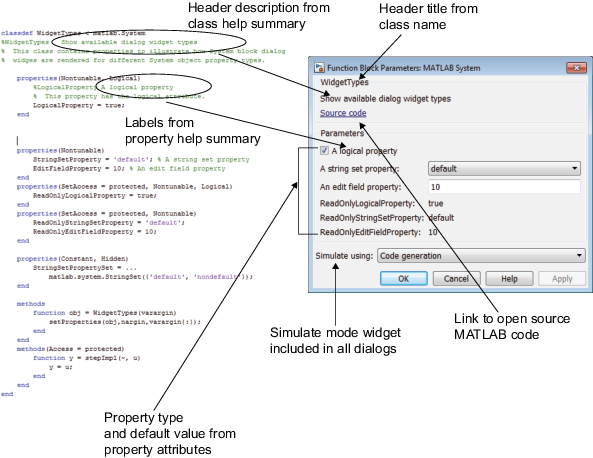This screenshot has height=458, width=593.
Task: Click the 'ReadOnlyStringSetProperty:' label in dialog
Action: point(372,218)
